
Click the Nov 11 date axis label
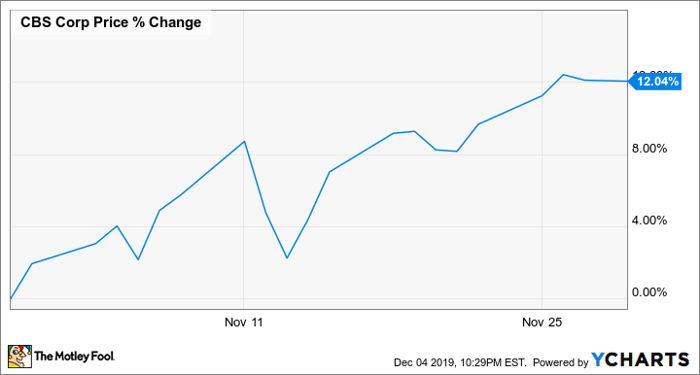point(244,322)
